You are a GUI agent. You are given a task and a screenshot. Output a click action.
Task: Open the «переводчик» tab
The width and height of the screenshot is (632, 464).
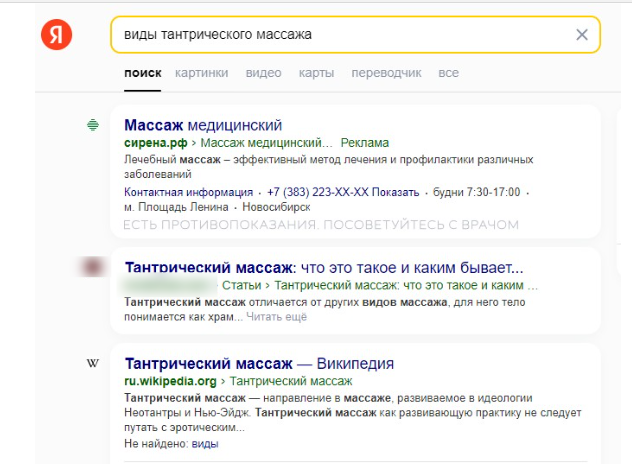385,73
